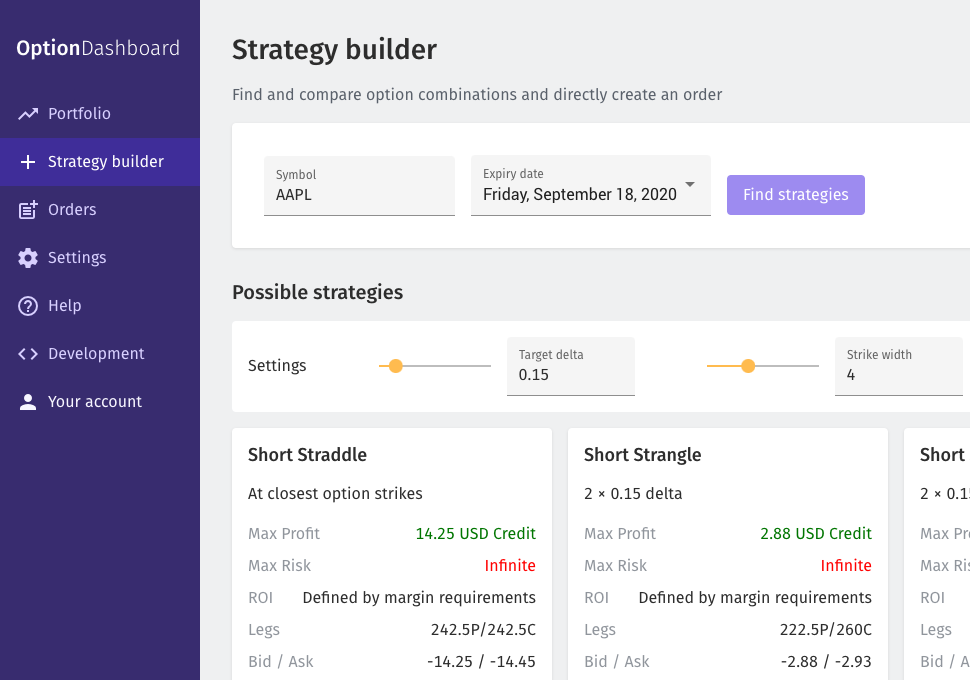
Task: Adjust the Strike width slider handle
Action: pyautogui.click(x=749, y=366)
